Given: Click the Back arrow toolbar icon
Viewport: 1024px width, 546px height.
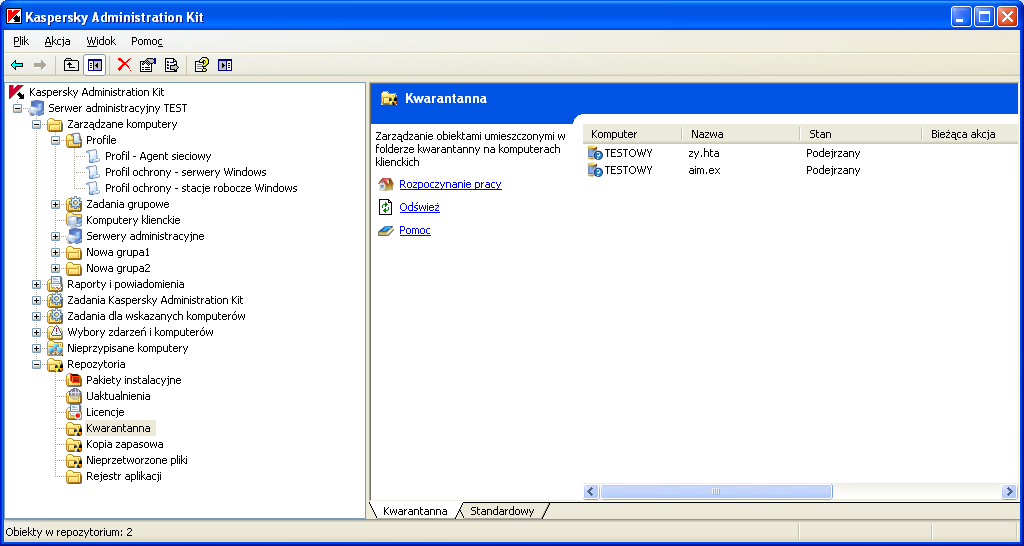Looking at the screenshot, I should coord(18,65).
